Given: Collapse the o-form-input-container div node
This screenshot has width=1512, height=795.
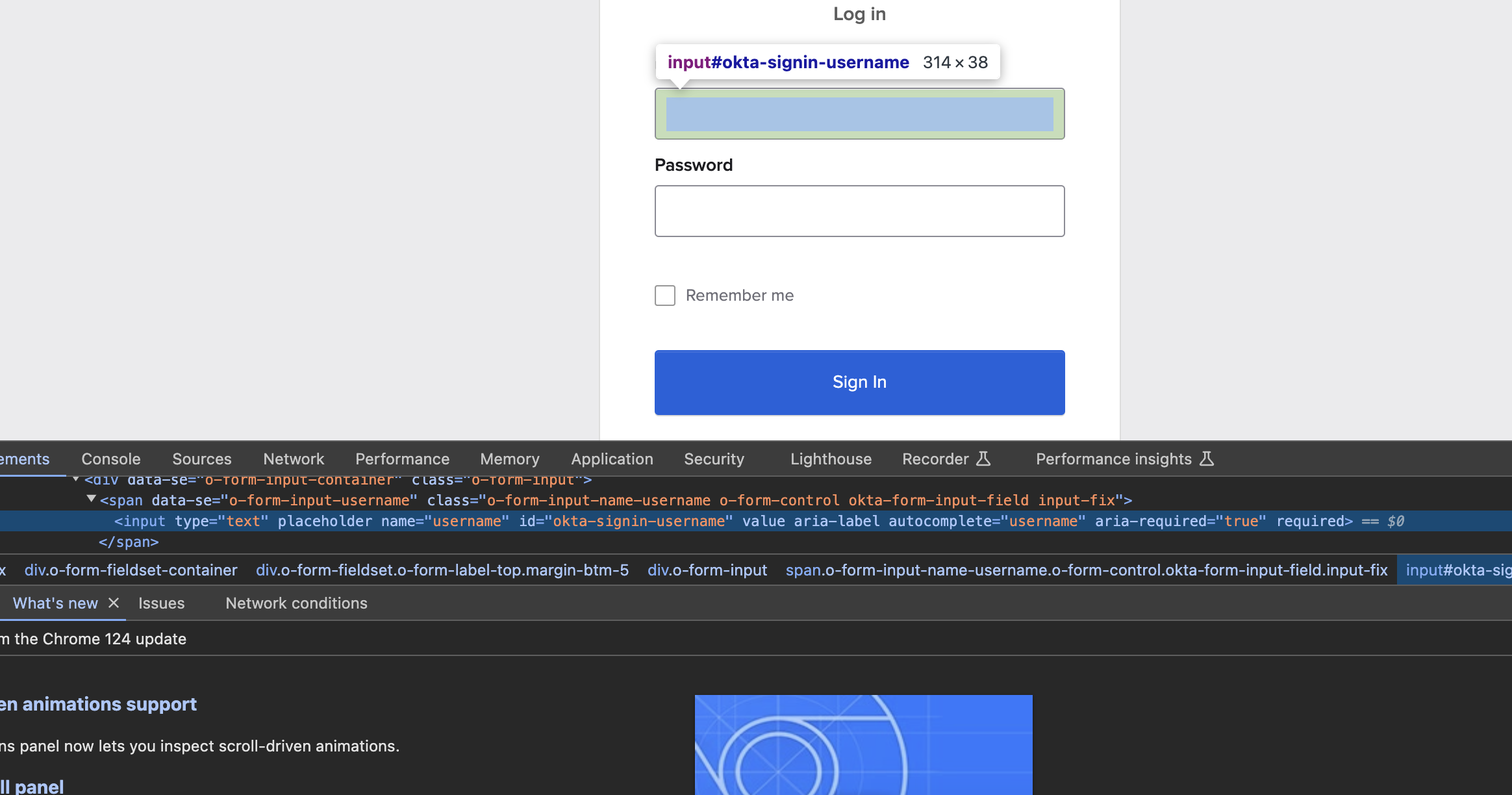Looking at the screenshot, I should pyautogui.click(x=76, y=480).
